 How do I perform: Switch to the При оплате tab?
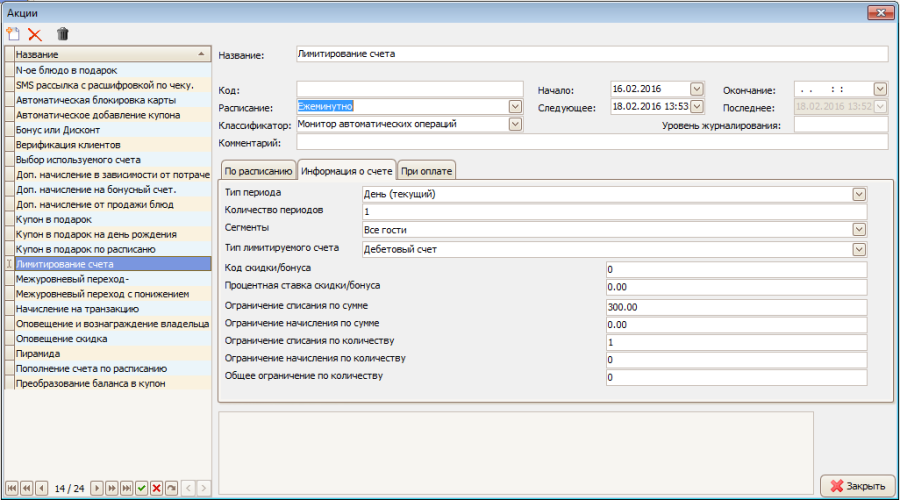[424, 169]
